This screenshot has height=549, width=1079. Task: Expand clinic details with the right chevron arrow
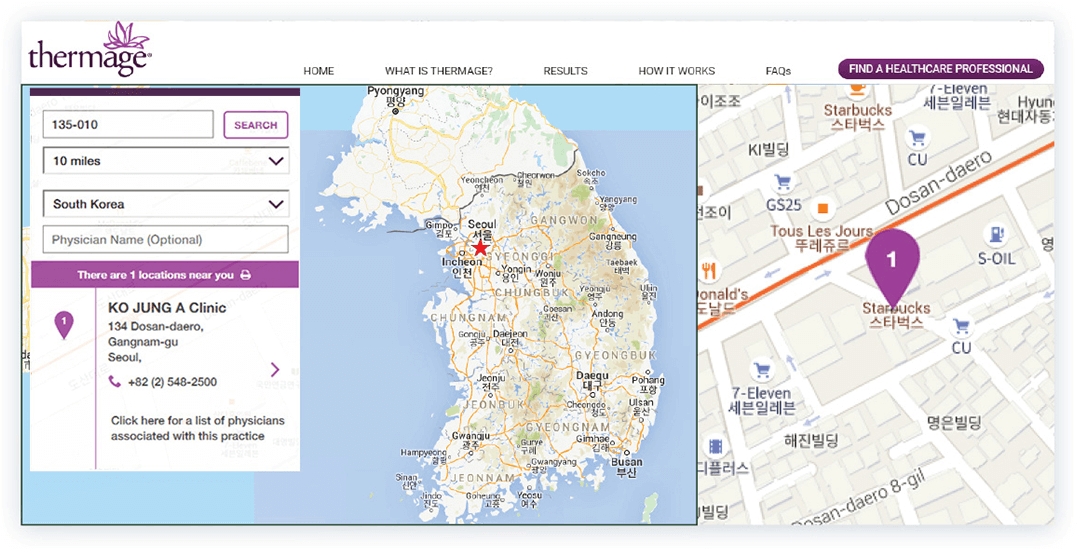coord(275,370)
